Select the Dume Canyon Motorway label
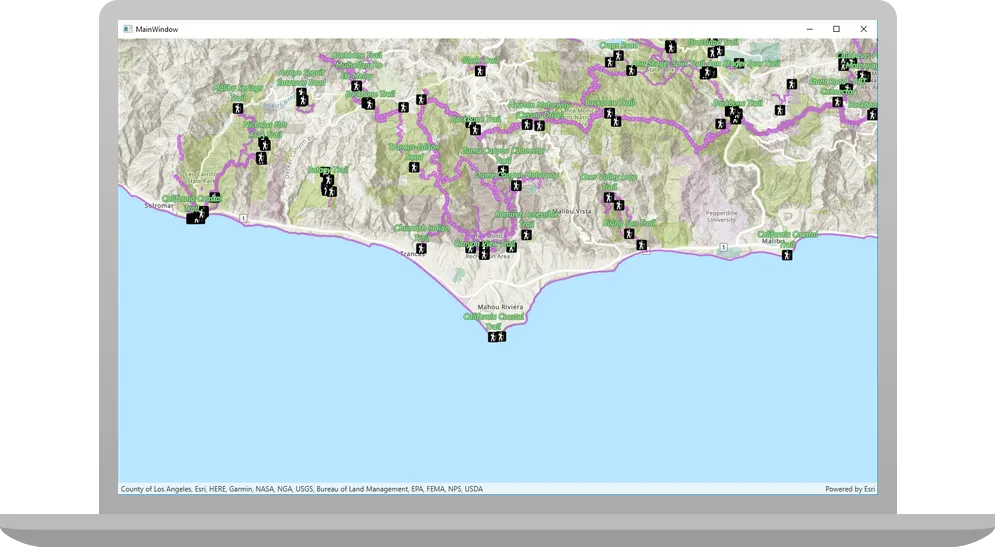Screen dimensions: 995x547 click(x=517, y=175)
